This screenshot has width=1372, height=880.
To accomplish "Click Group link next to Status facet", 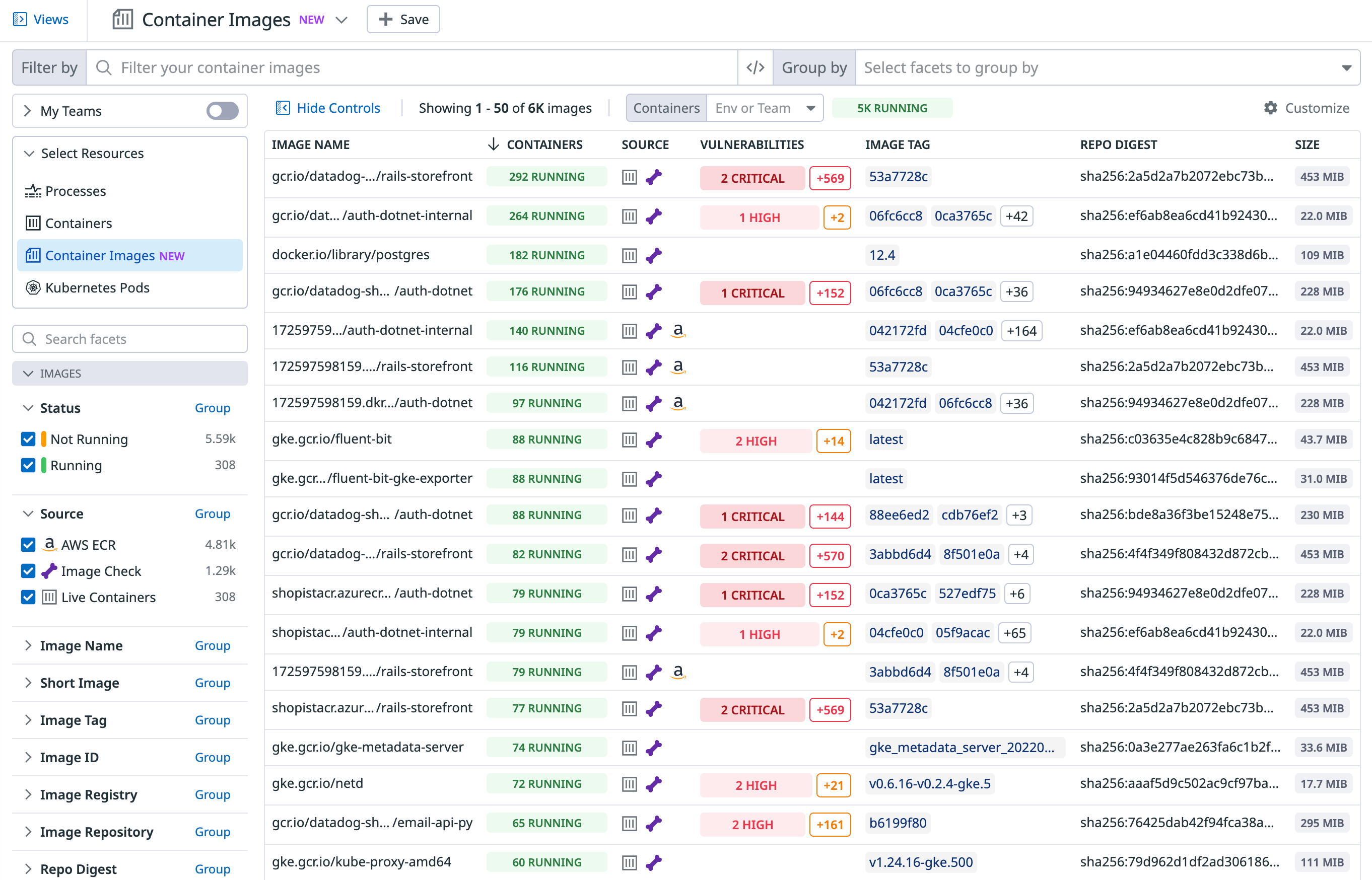I will pos(213,408).
